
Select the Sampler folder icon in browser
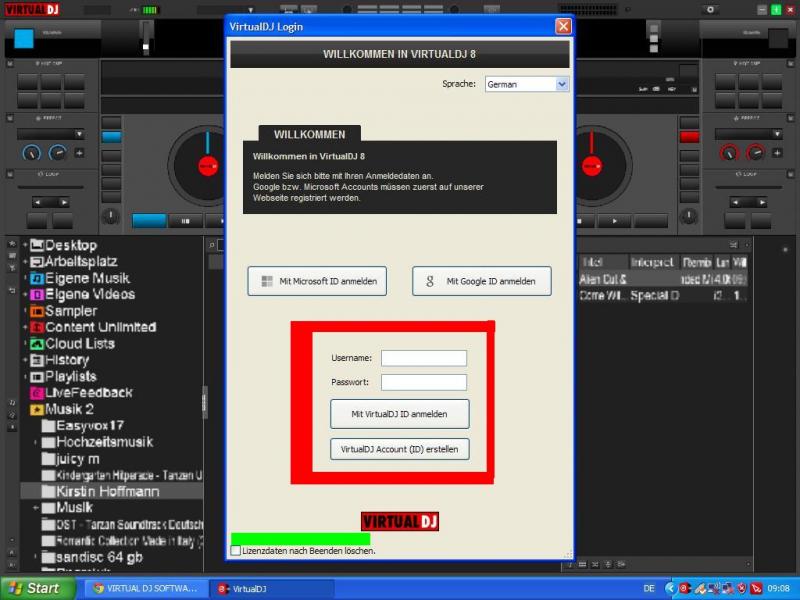(x=37, y=311)
